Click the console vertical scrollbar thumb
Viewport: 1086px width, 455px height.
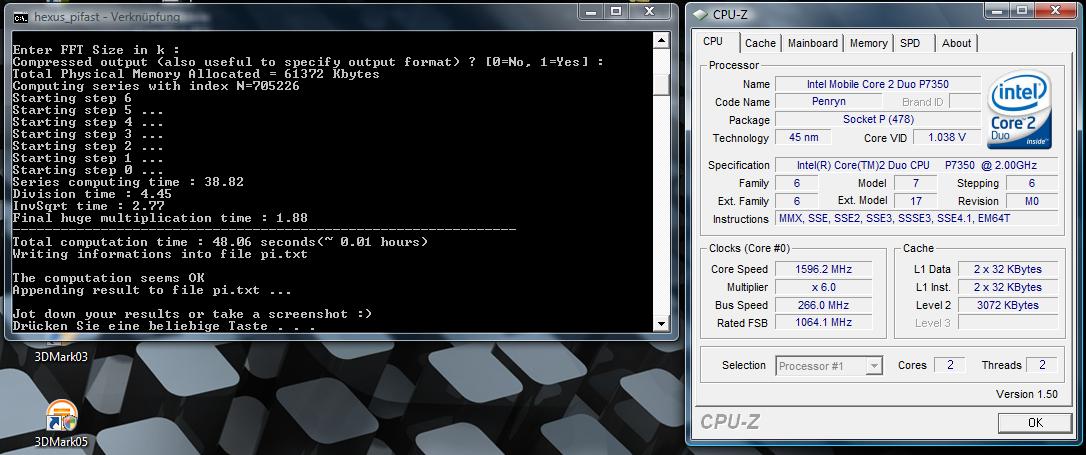point(661,83)
